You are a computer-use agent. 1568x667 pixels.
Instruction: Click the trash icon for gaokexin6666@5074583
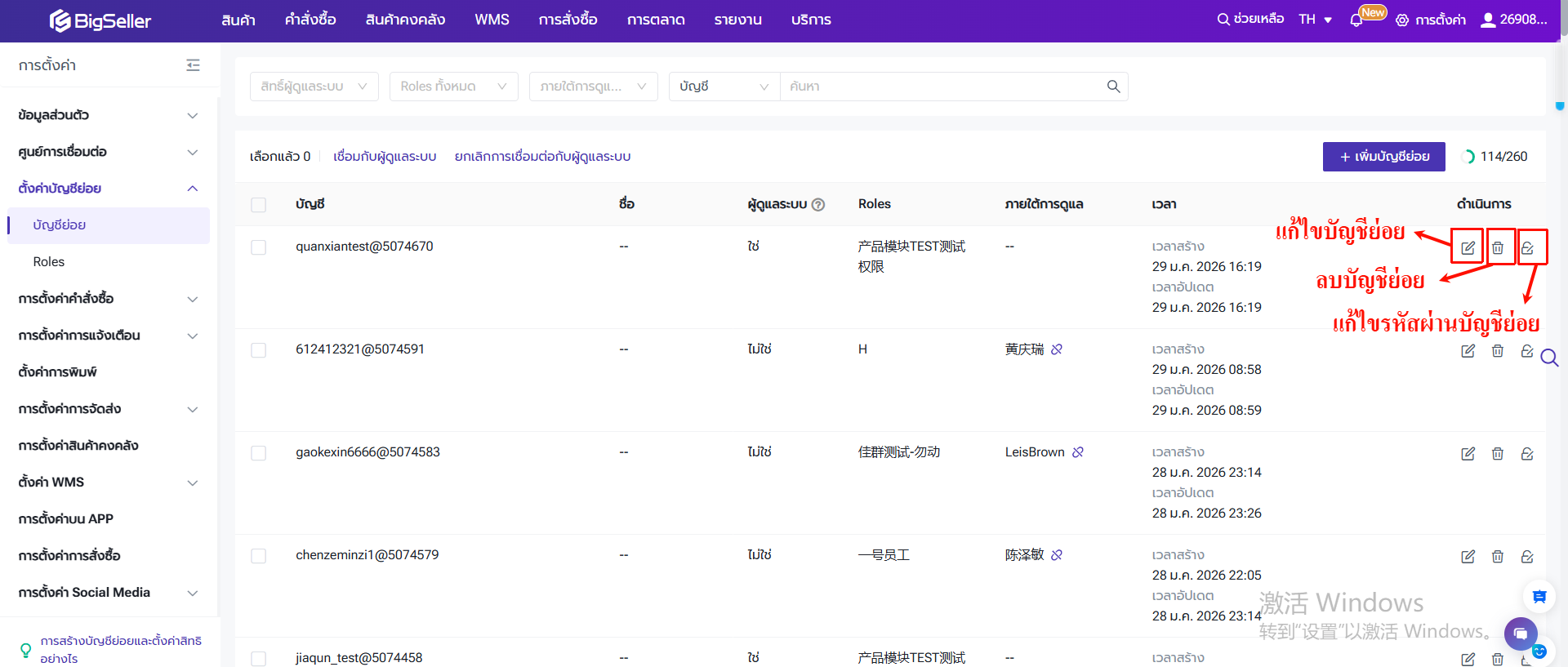[1497, 453]
